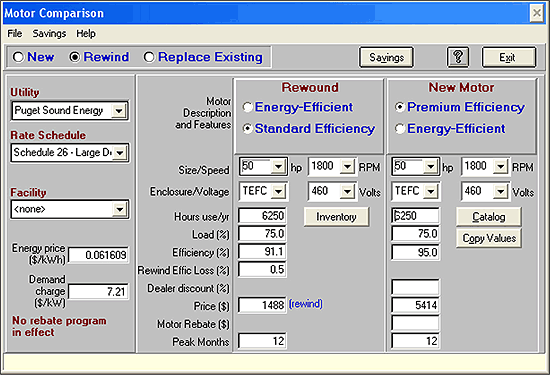Click the Demand charge input field
Screen dimensions: 550x375
(99, 292)
